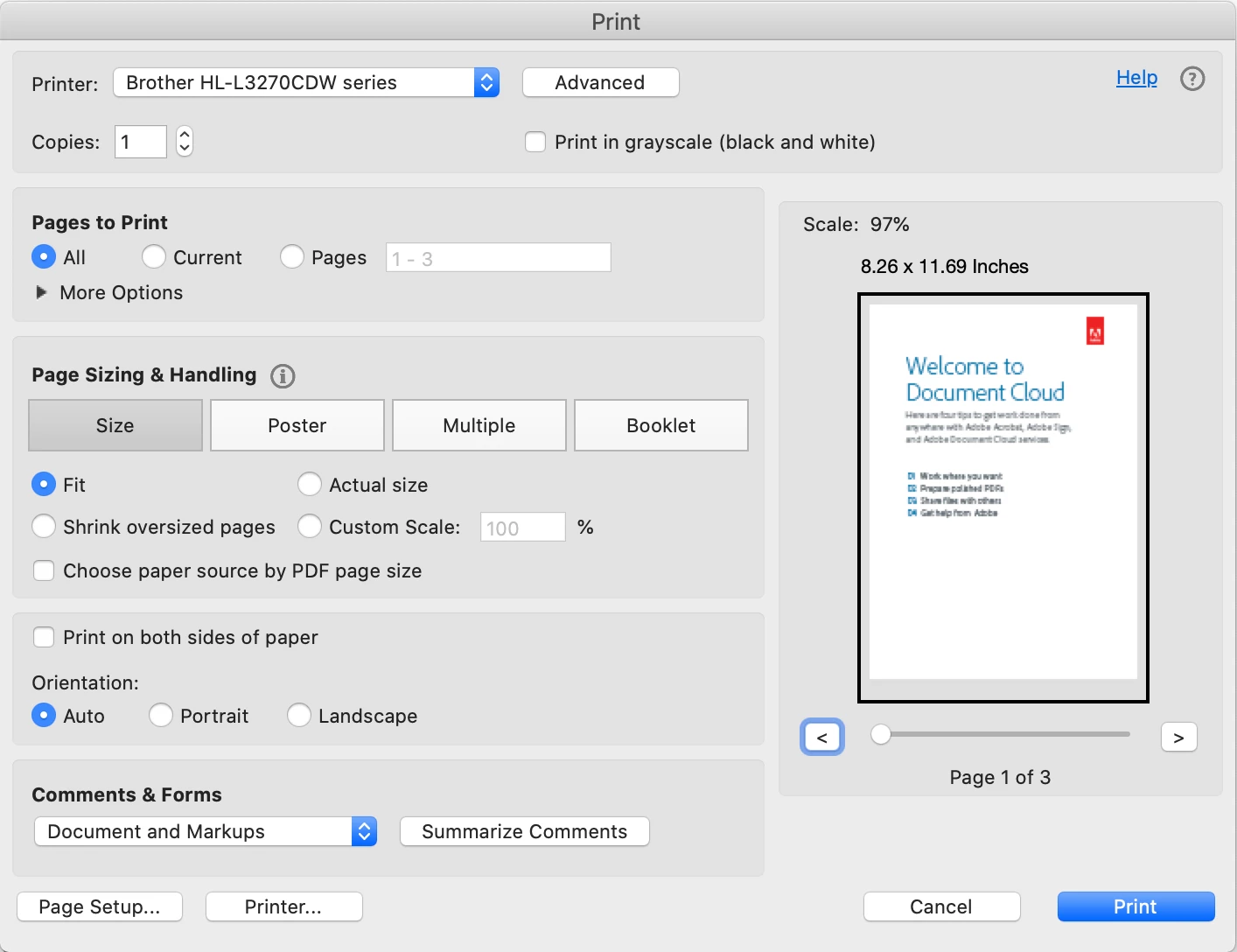Image resolution: width=1237 pixels, height=952 pixels.
Task: Select Shrink oversized pages option
Action: click(44, 526)
